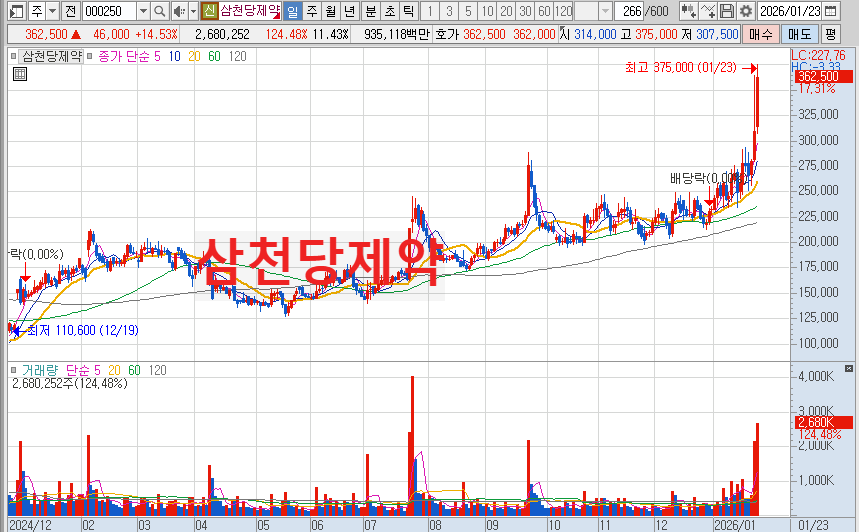The width and height of the screenshot is (859, 532).
Task: Select the 10 moving average legend
Action: (174, 56)
